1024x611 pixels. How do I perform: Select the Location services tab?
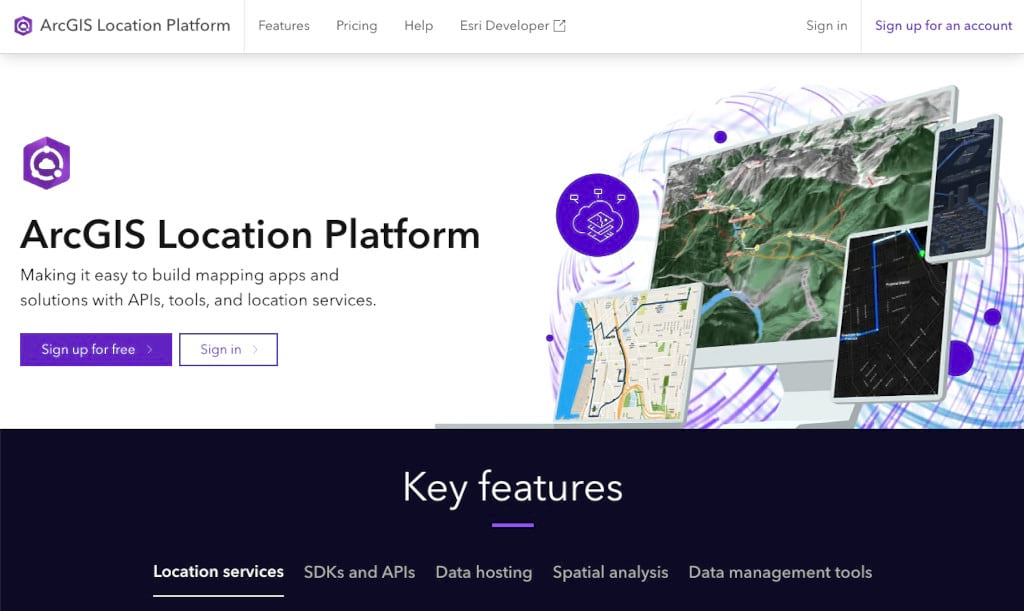218,572
